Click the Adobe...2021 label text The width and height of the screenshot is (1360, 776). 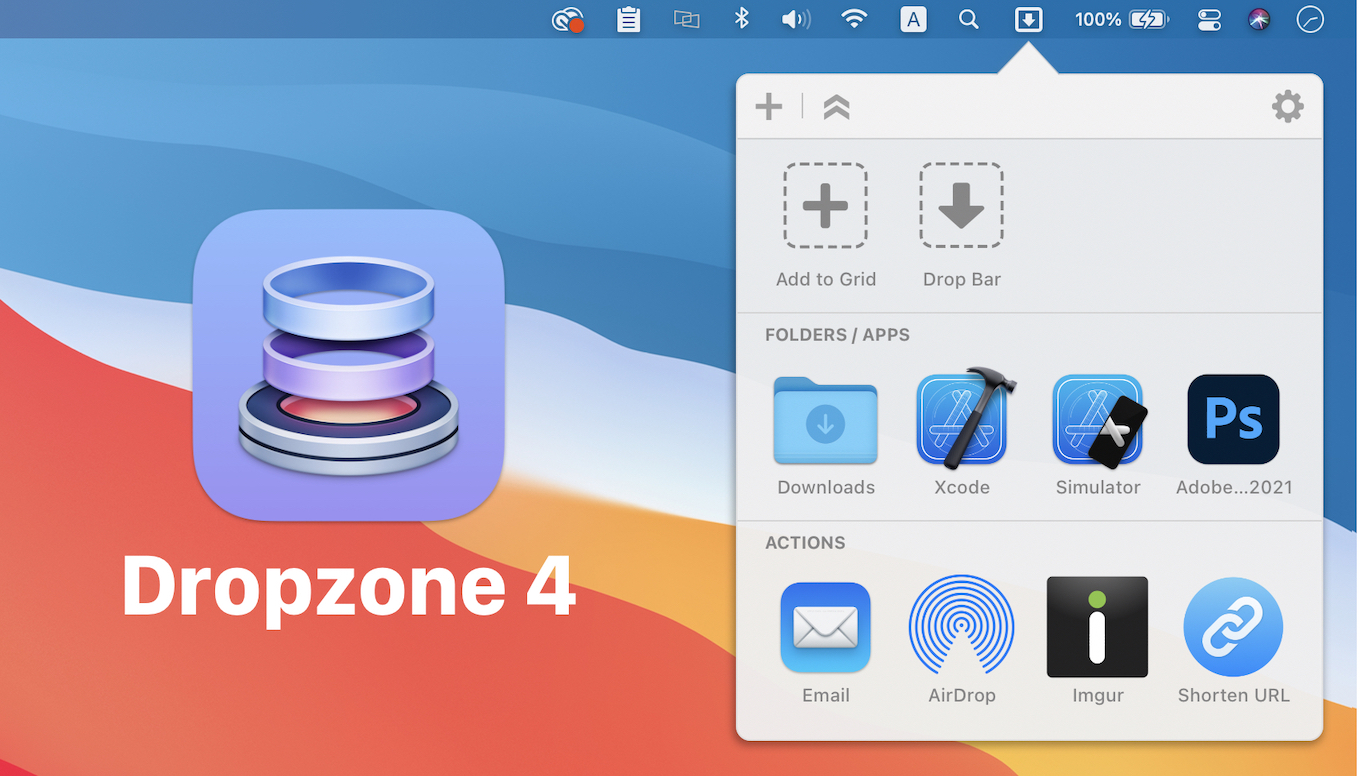coord(1234,487)
